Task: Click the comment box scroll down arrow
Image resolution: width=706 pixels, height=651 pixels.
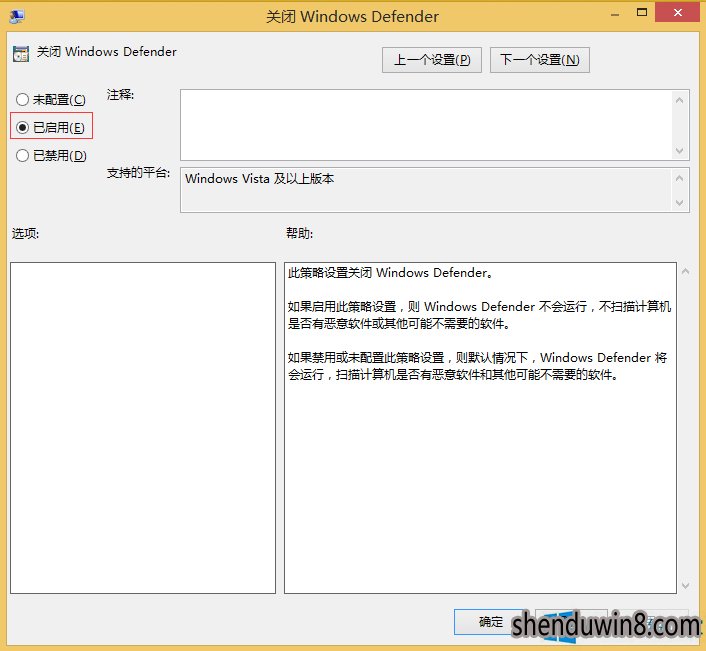Action: tap(679, 150)
